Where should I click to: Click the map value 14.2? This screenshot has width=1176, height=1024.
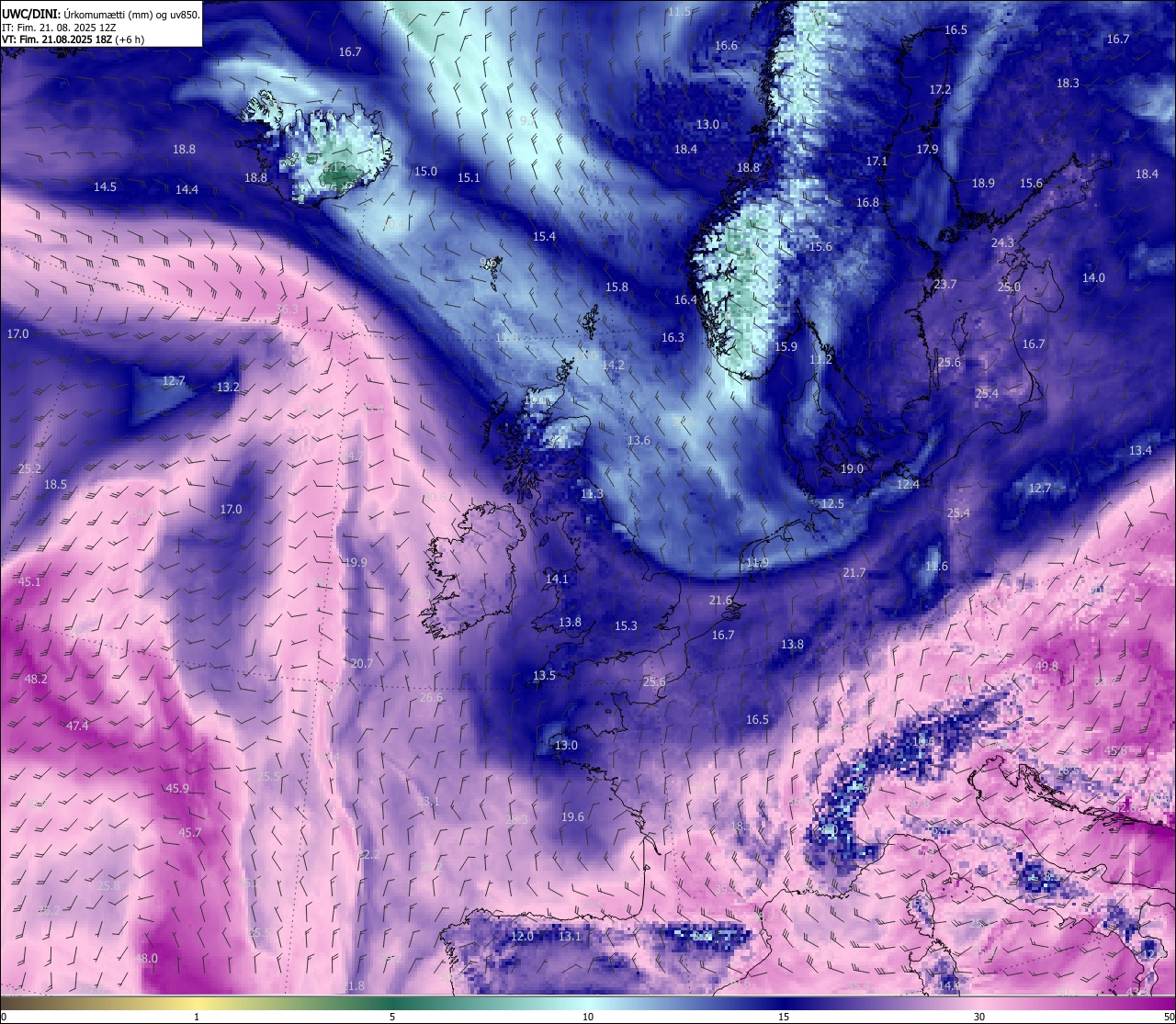coord(613,366)
